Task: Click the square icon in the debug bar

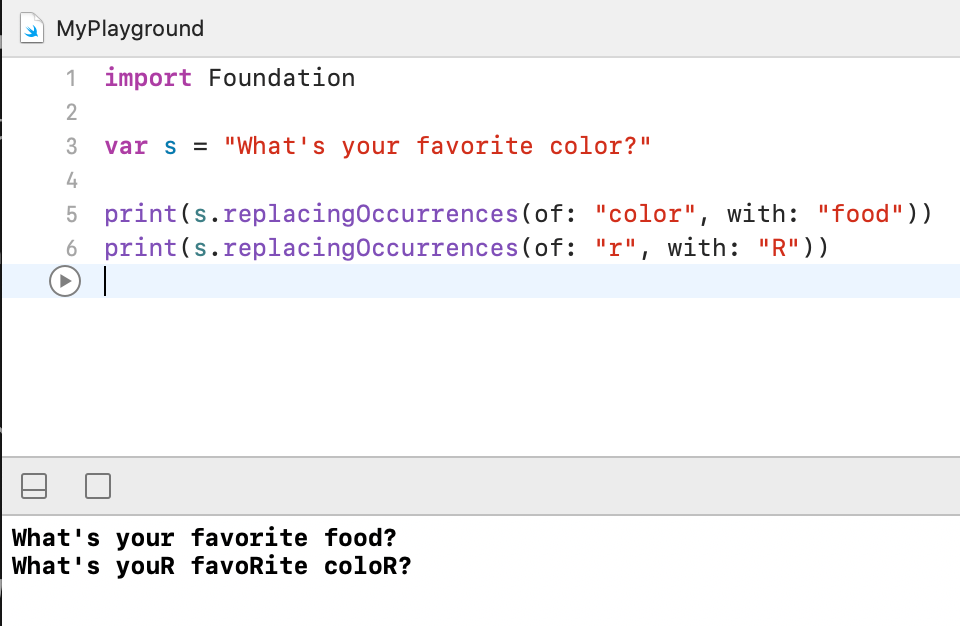Action: point(98,486)
